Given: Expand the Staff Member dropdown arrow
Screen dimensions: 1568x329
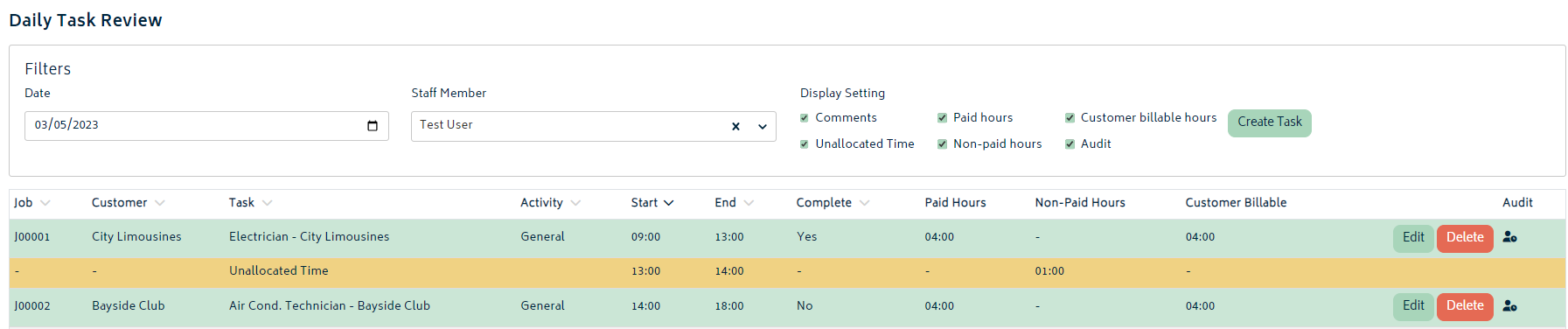Looking at the screenshot, I should coord(763,127).
